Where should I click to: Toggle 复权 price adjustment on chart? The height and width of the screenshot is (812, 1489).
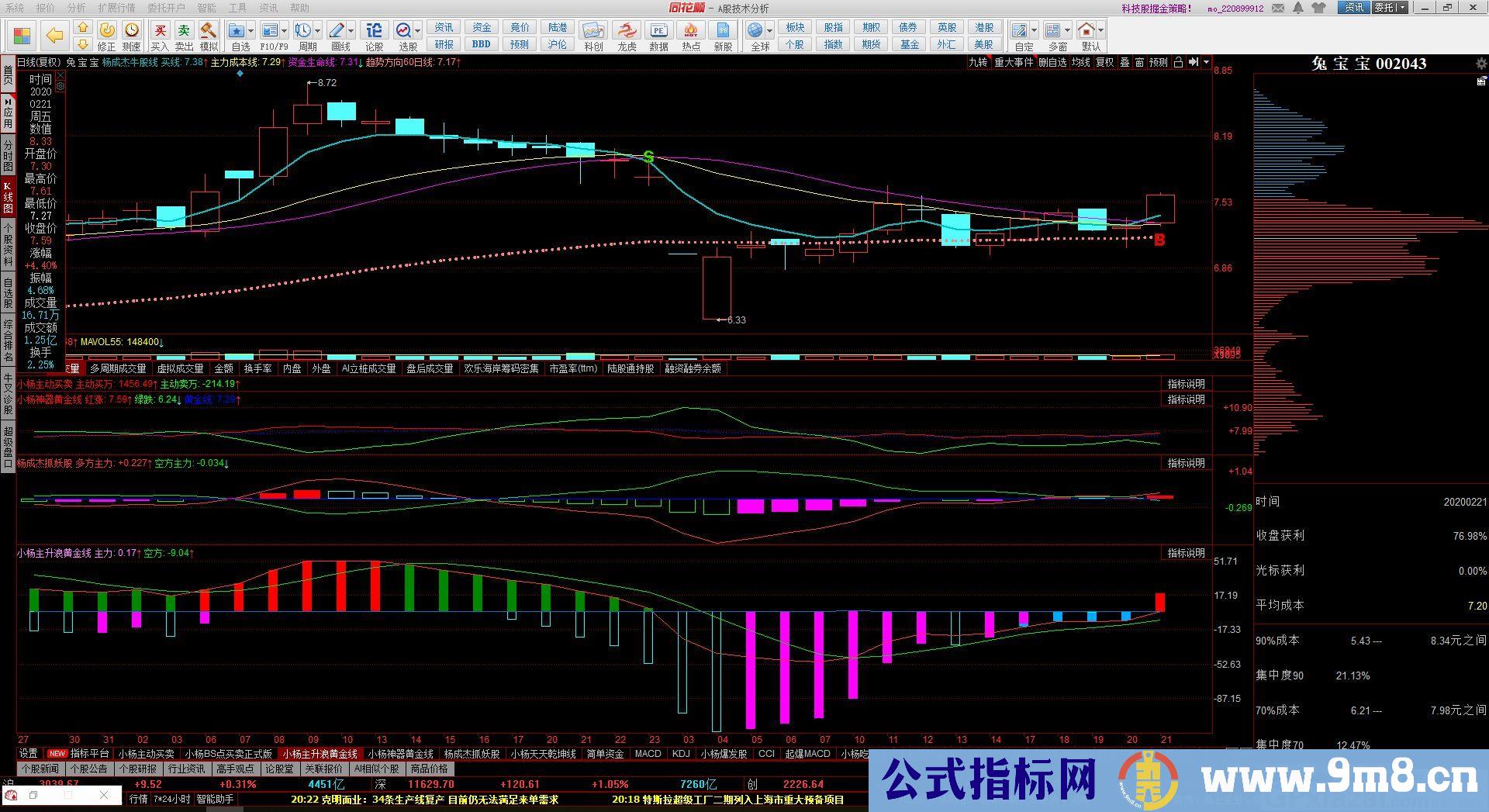click(1104, 62)
